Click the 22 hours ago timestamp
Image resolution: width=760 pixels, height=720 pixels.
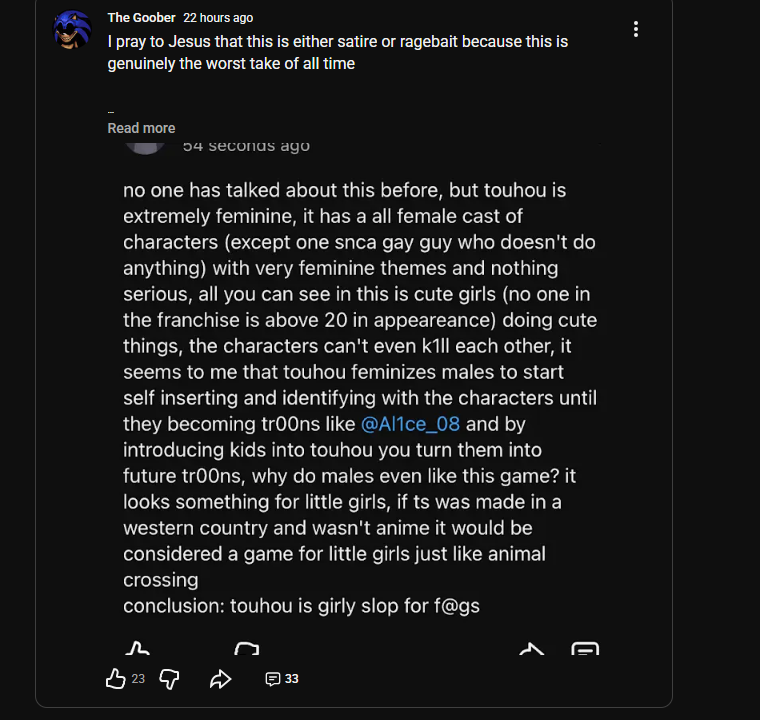tap(218, 18)
